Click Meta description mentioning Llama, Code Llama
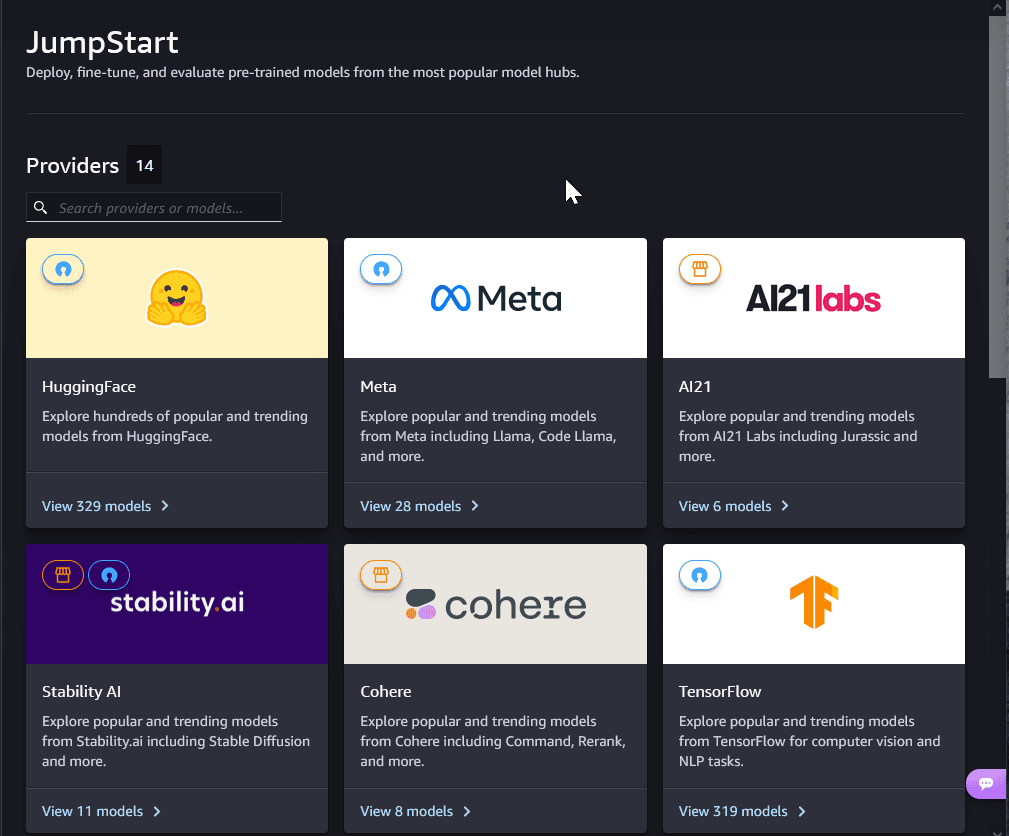Image resolution: width=1009 pixels, height=836 pixels. [x=488, y=436]
